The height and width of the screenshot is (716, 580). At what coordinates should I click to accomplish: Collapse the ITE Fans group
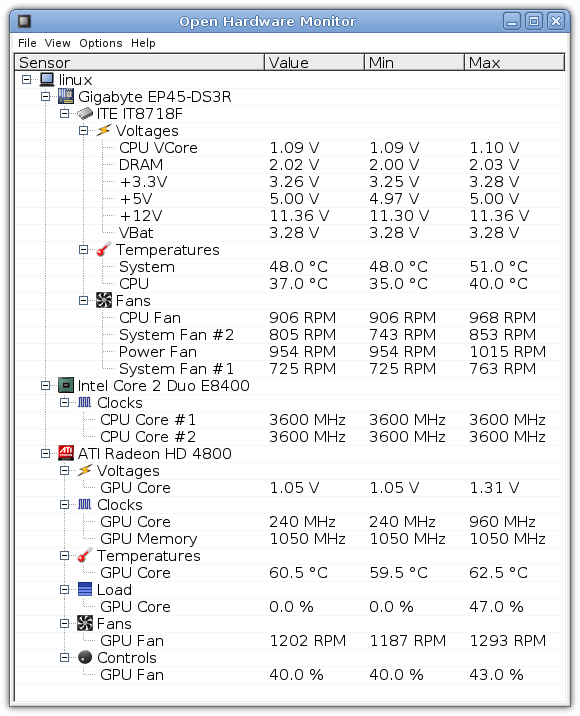(x=83, y=300)
